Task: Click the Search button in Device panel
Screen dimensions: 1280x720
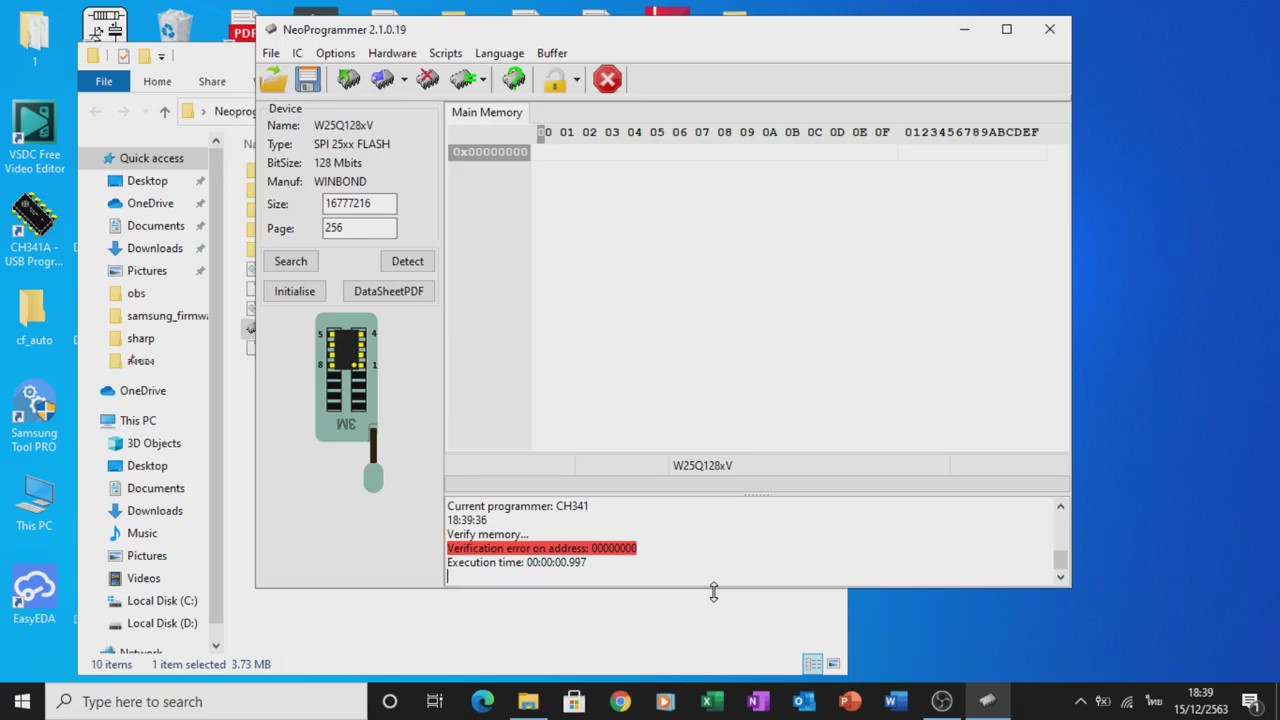Action: click(x=291, y=261)
